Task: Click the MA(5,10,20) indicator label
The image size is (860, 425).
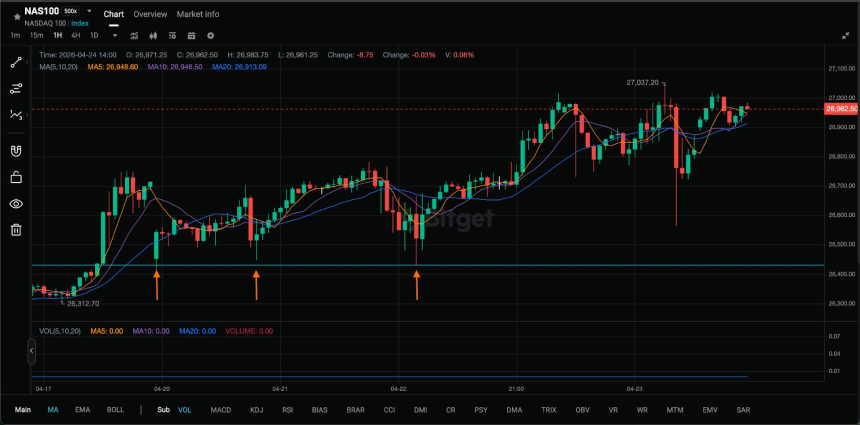Action: pos(59,67)
